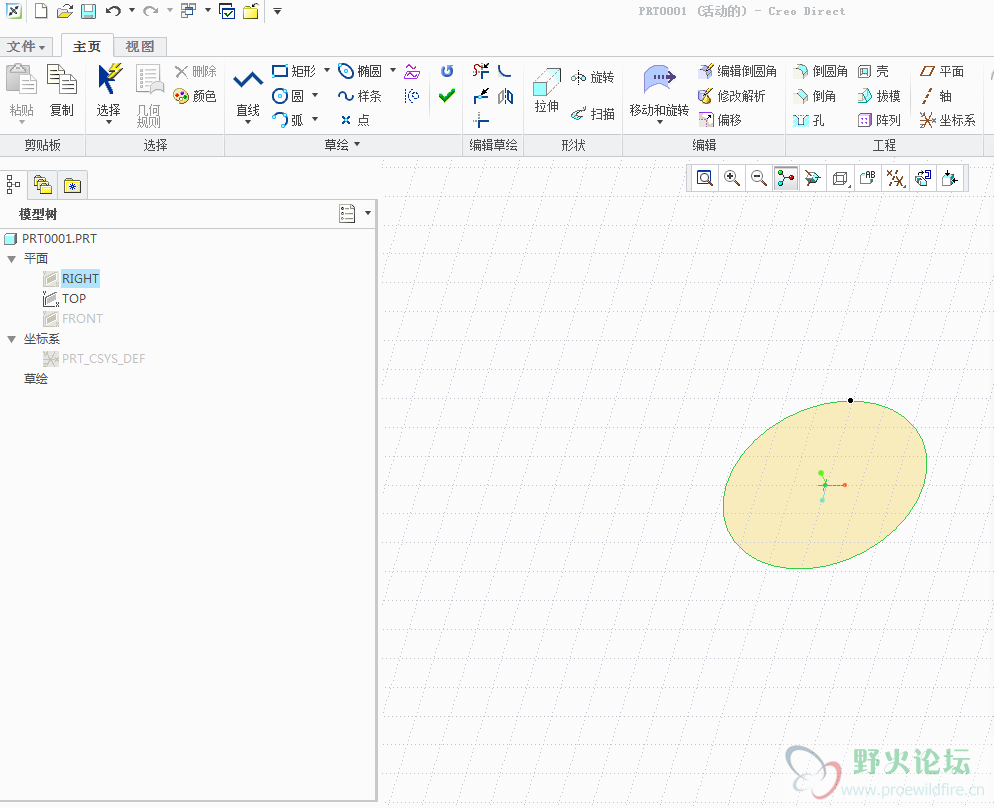This screenshot has height=808, width=994.
Task: Insert a 坐标系 coordinate system
Action: pos(948,120)
